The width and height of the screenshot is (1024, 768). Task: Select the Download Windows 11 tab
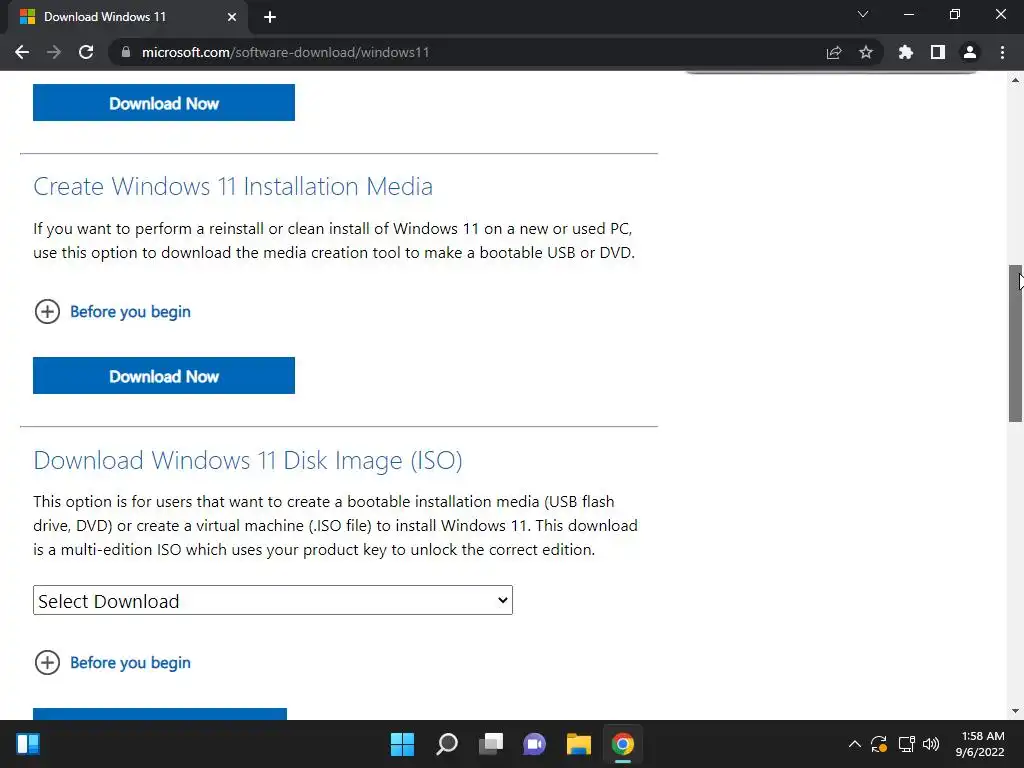(127, 17)
